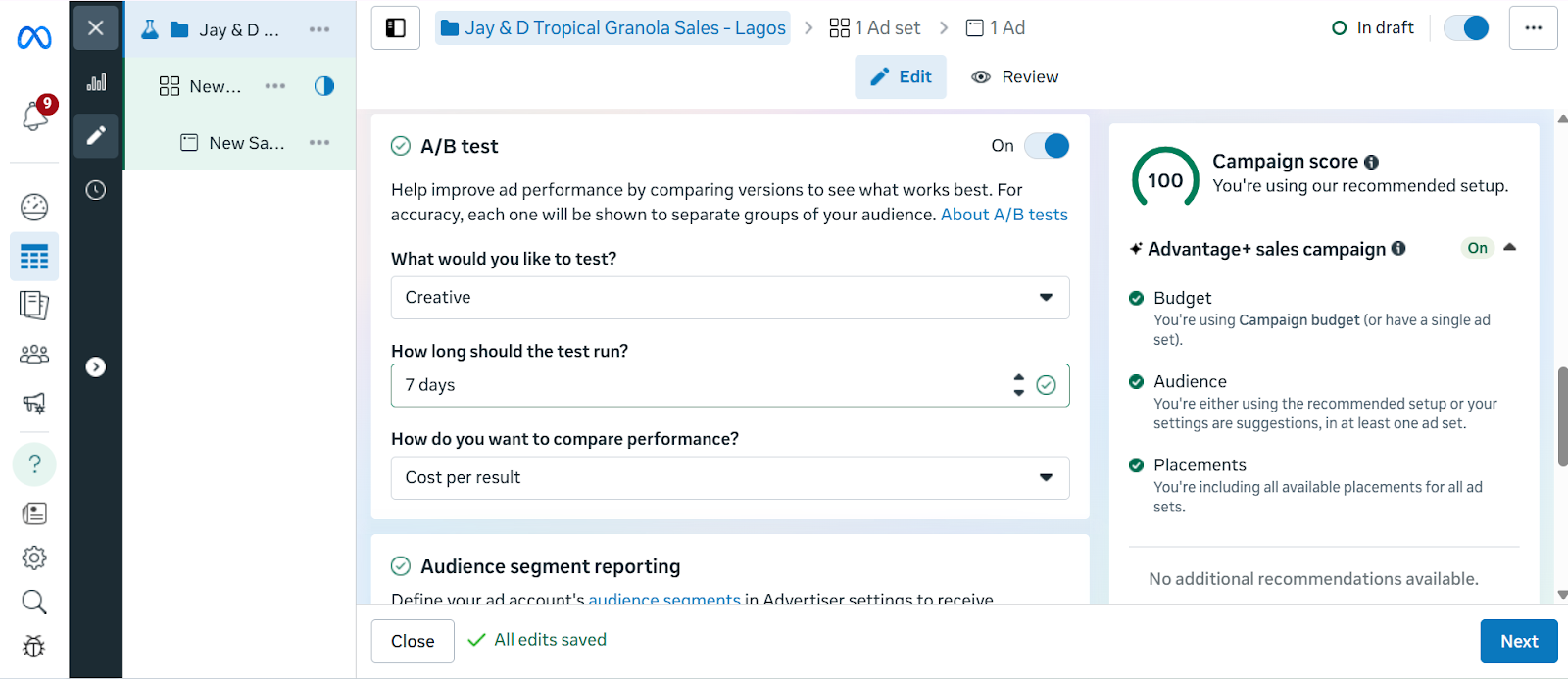Open search magnifier icon
Viewport: 1568px width, 679px height.
tap(34, 602)
